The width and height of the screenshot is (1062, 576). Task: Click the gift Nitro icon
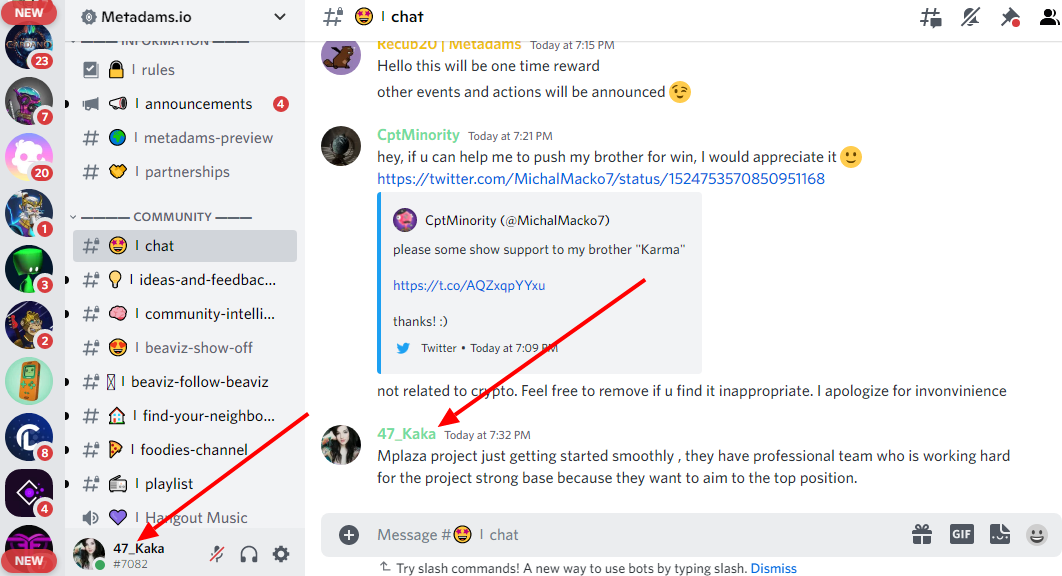(922, 535)
